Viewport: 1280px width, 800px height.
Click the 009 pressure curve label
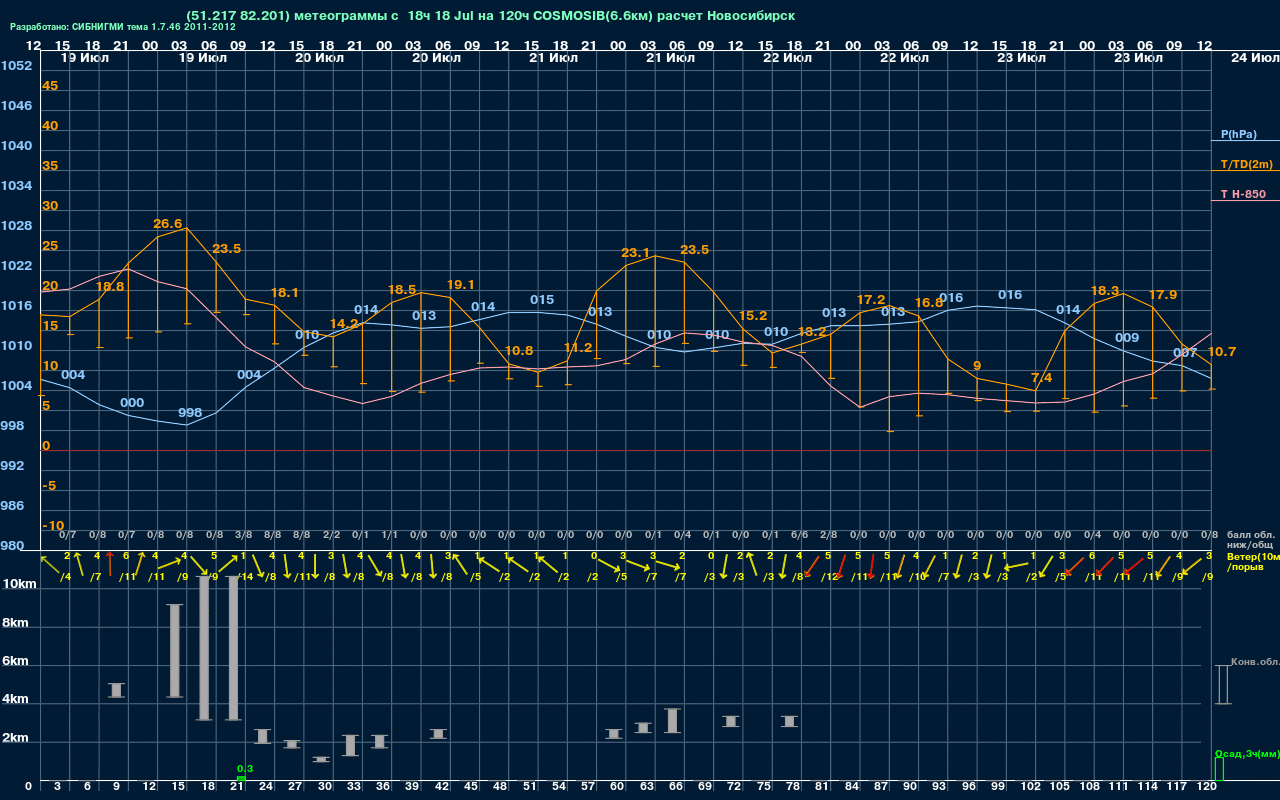pos(1127,338)
